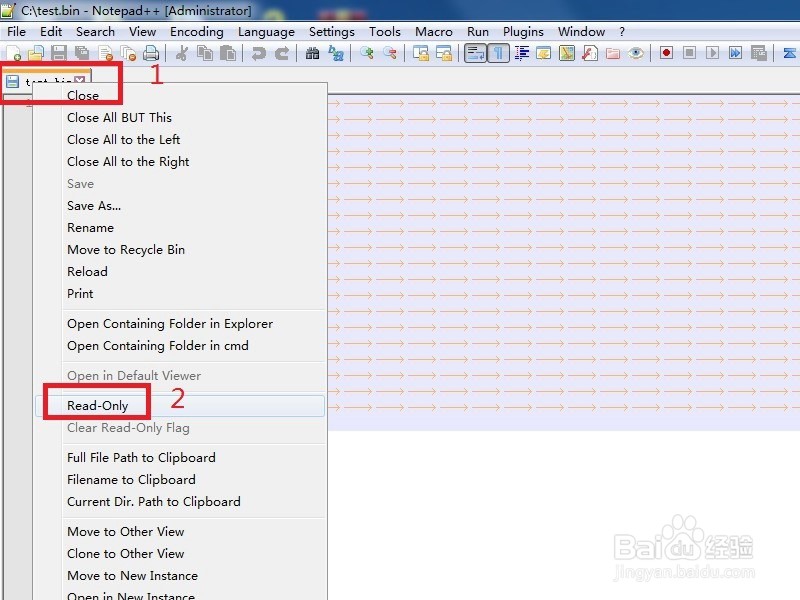Click the Redo arrow icon
Image resolution: width=800 pixels, height=600 pixels.
tap(282, 53)
